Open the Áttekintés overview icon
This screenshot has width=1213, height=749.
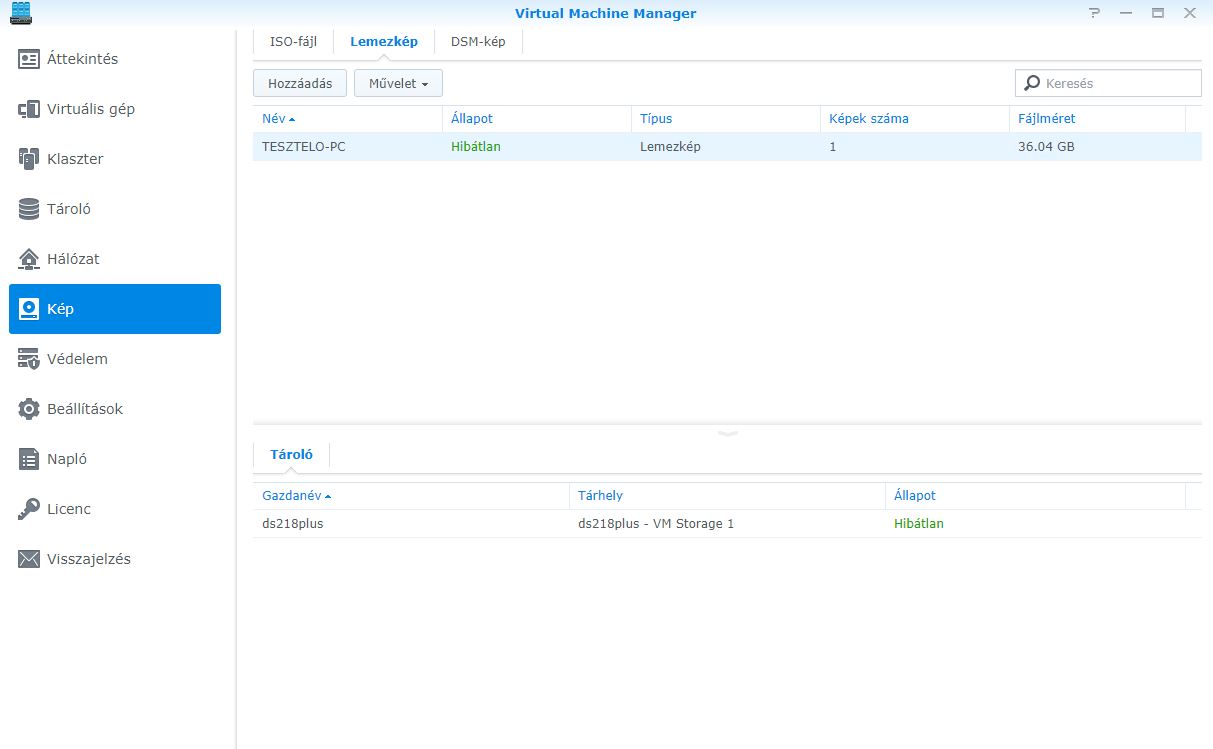click(x=29, y=59)
